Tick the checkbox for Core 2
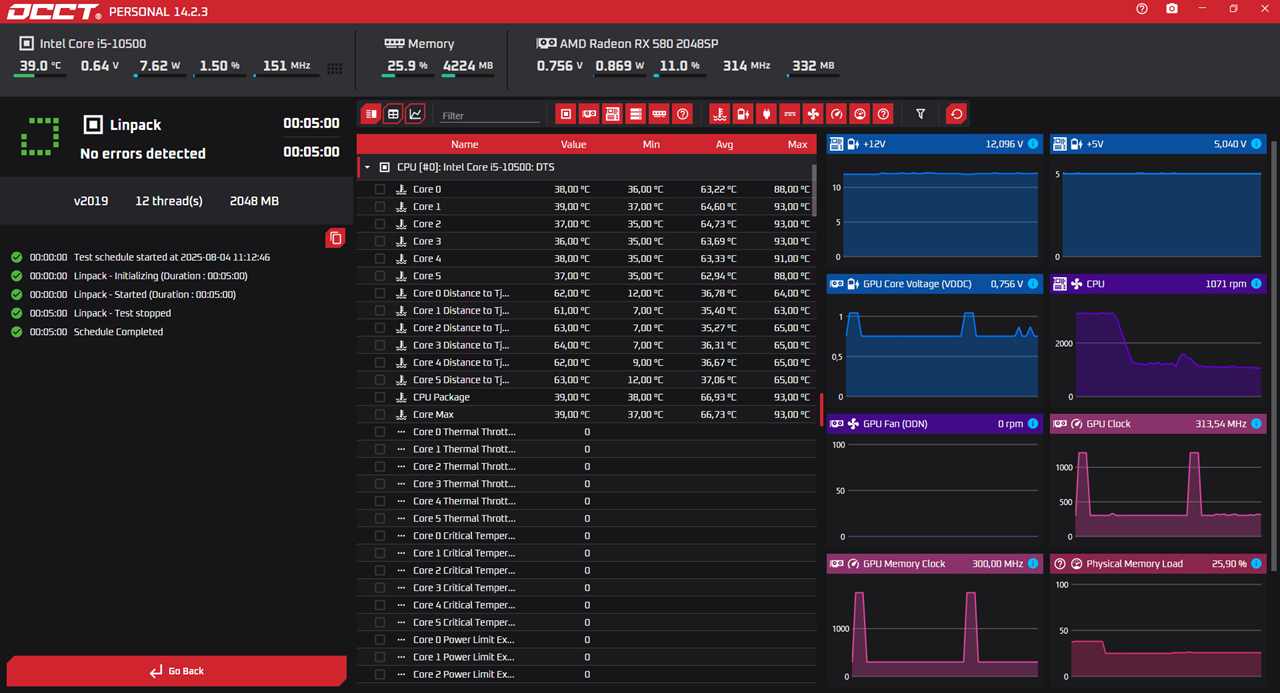The width and height of the screenshot is (1280, 693). tap(380, 224)
